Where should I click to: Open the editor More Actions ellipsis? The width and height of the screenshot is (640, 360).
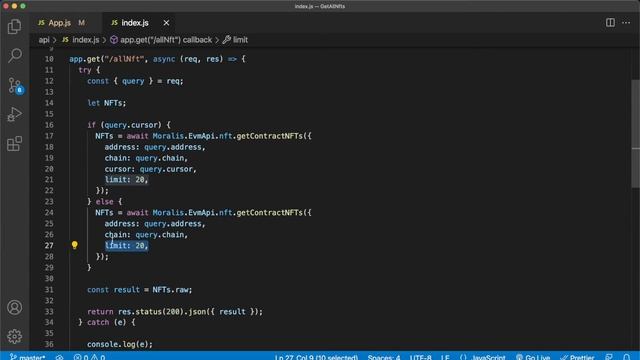[626, 22]
